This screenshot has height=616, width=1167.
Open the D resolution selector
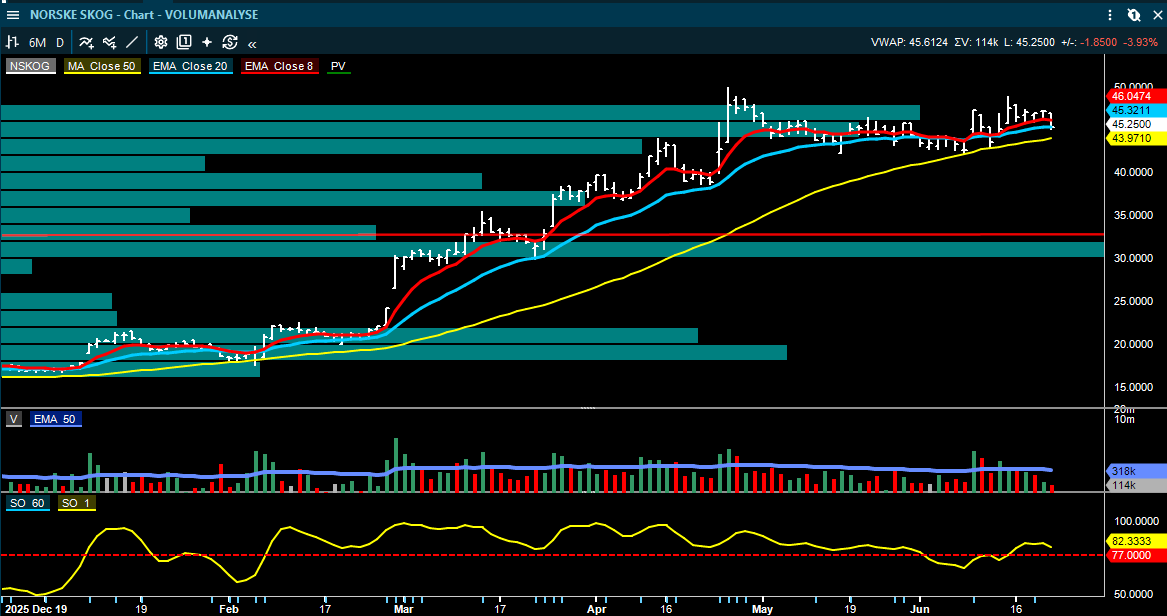point(60,42)
